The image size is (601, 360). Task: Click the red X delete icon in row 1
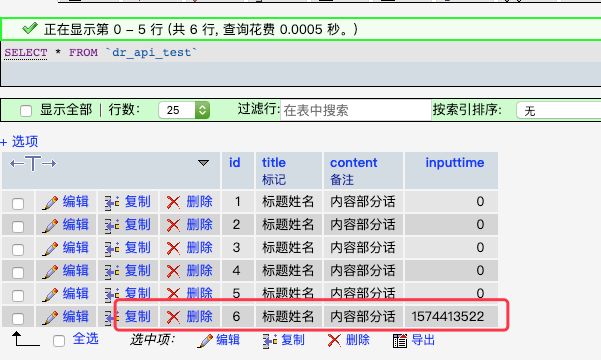coord(173,202)
